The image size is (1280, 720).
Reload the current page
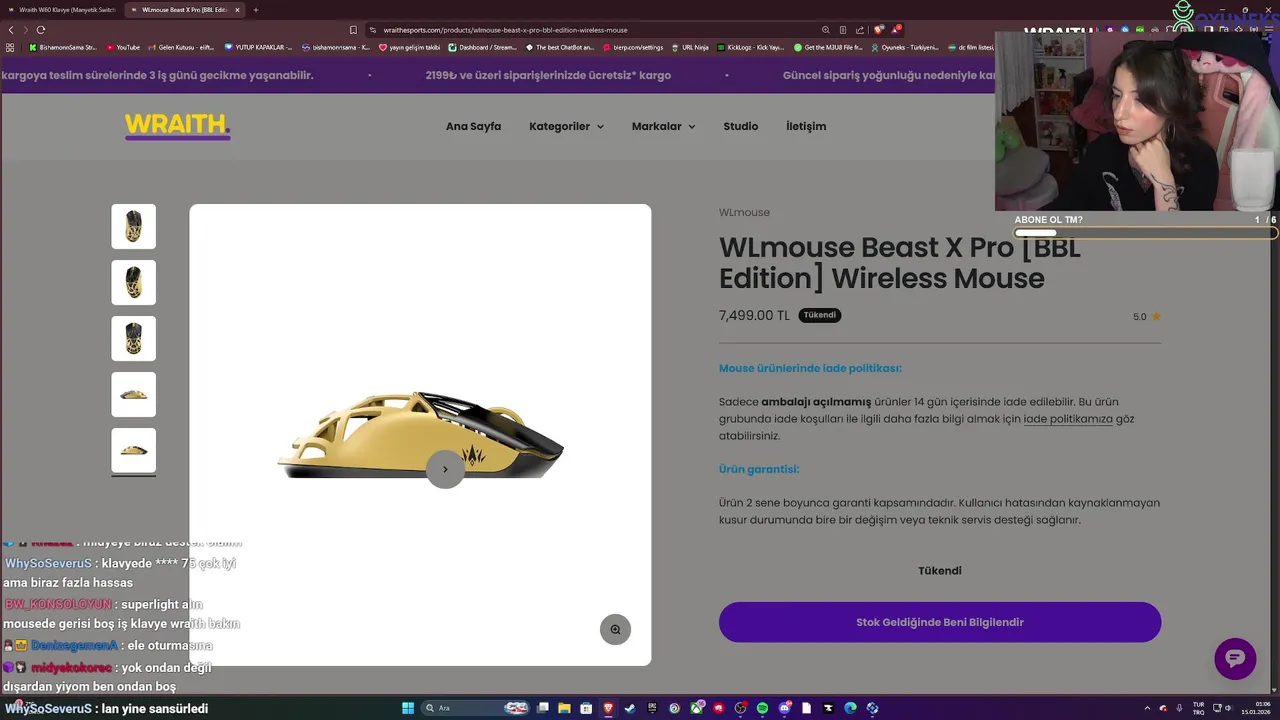tap(41, 30)
